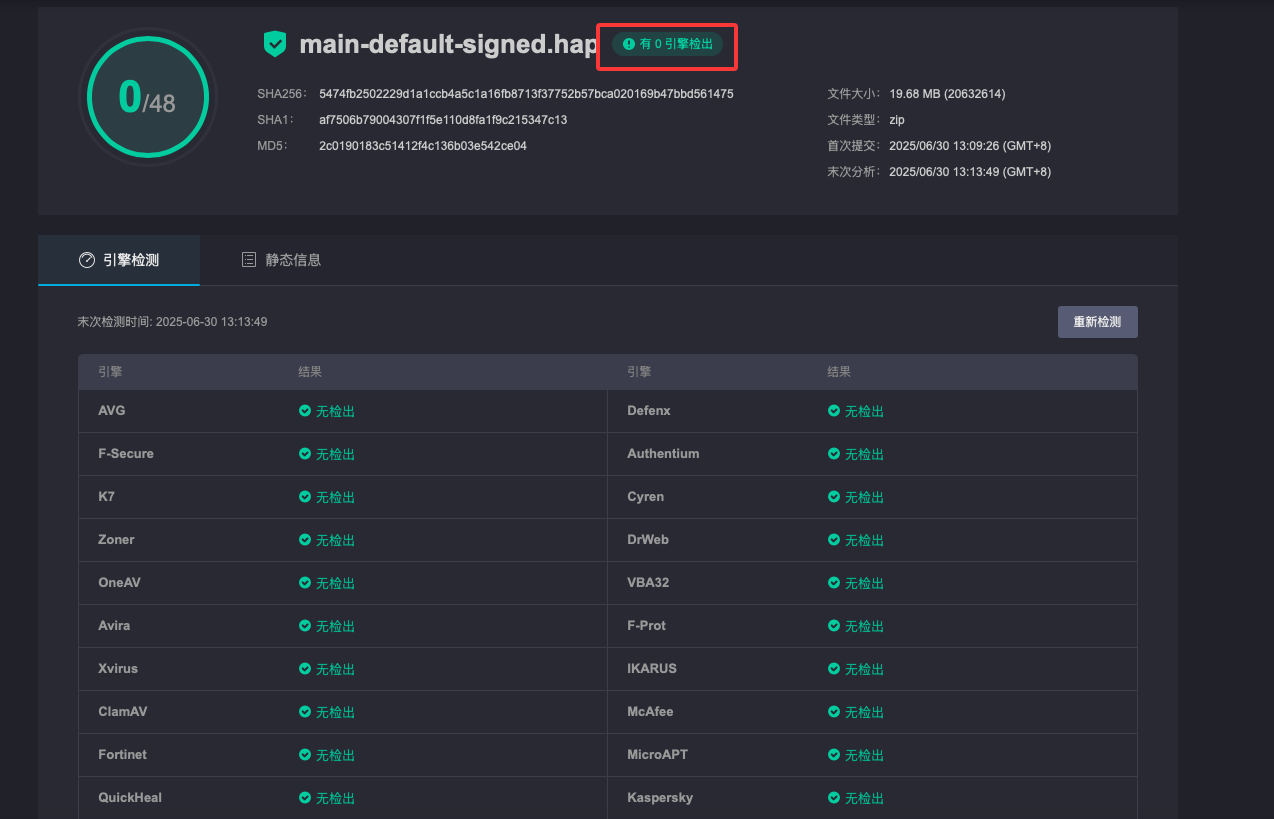Switch to the 静态信息 tab
1274x819 pixels.
point(281,260)
